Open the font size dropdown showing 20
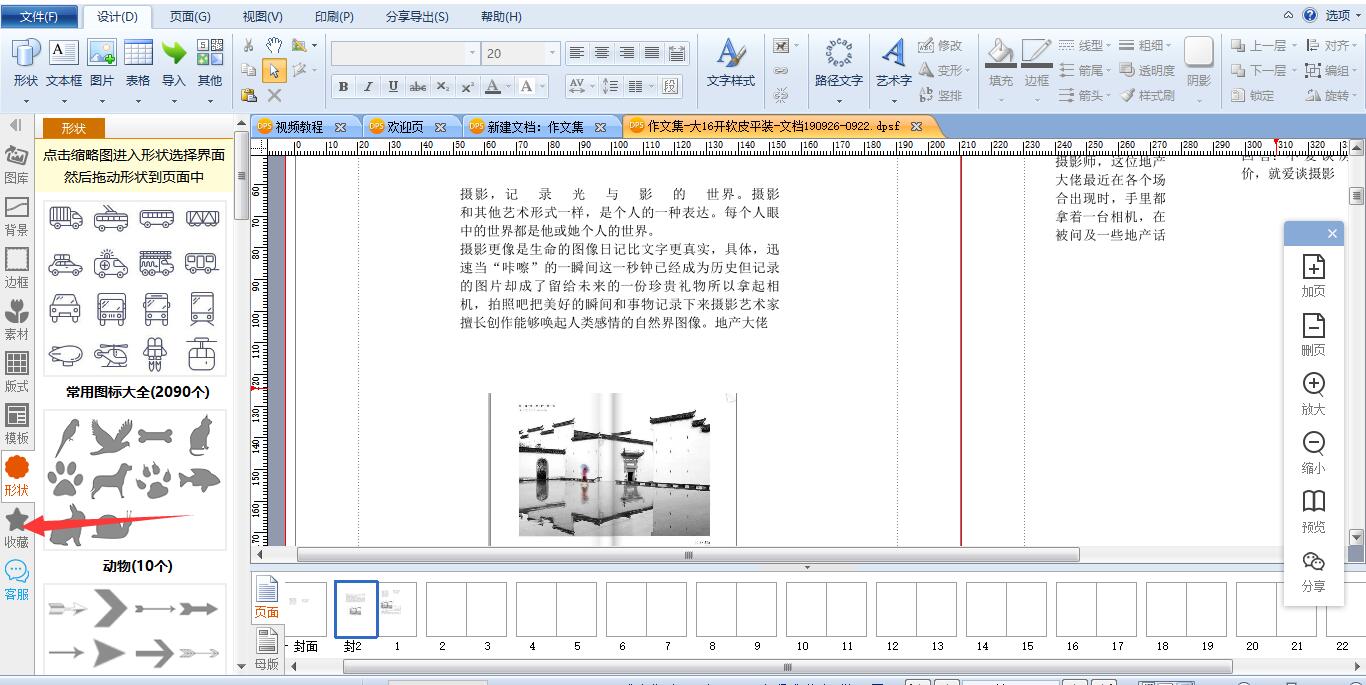The width and height of the screenshot is (1366, 685). click(551, 53)
